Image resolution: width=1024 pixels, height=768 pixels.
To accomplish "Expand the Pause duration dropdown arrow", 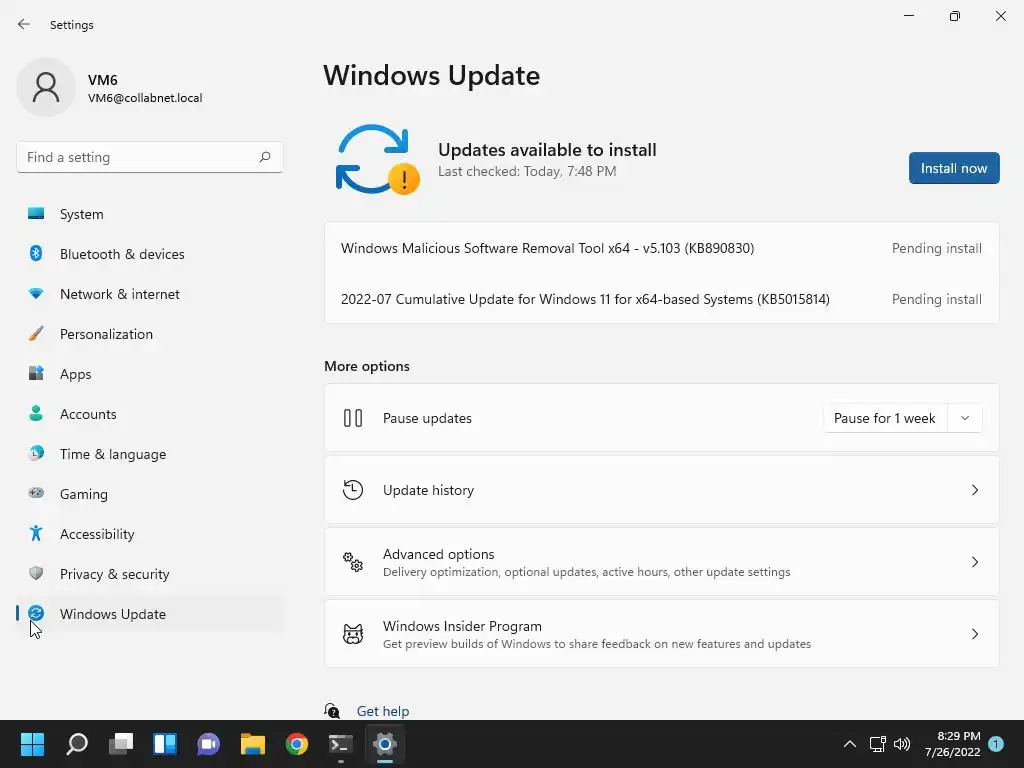I will (x=965, y=418).
